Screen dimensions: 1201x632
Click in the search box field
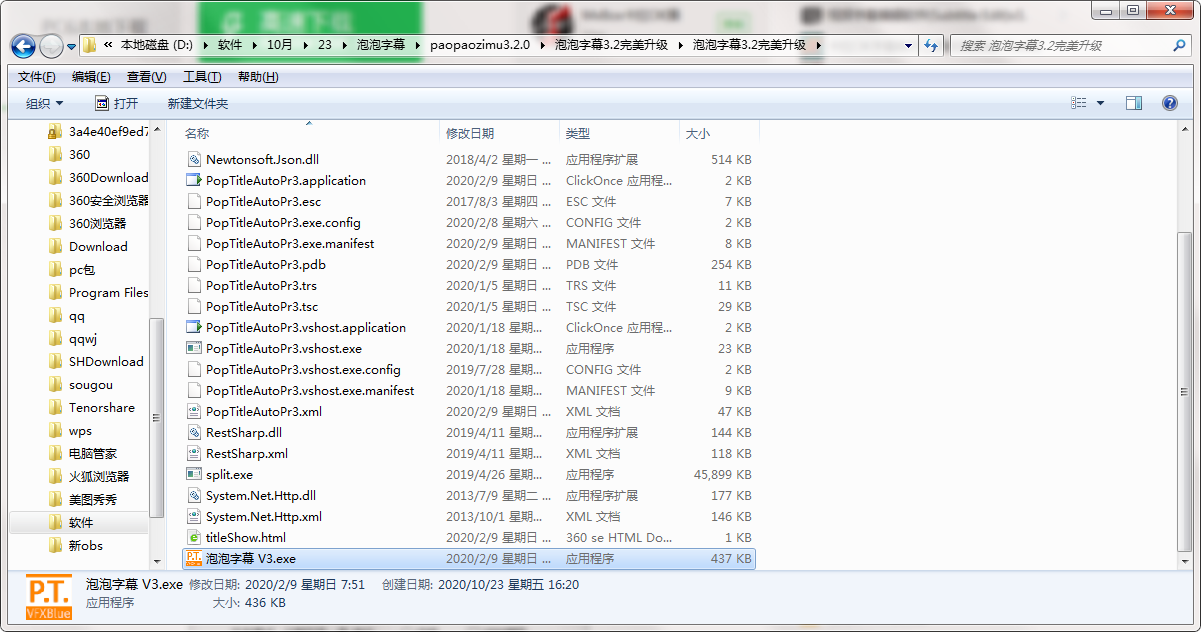[1060, 46]
